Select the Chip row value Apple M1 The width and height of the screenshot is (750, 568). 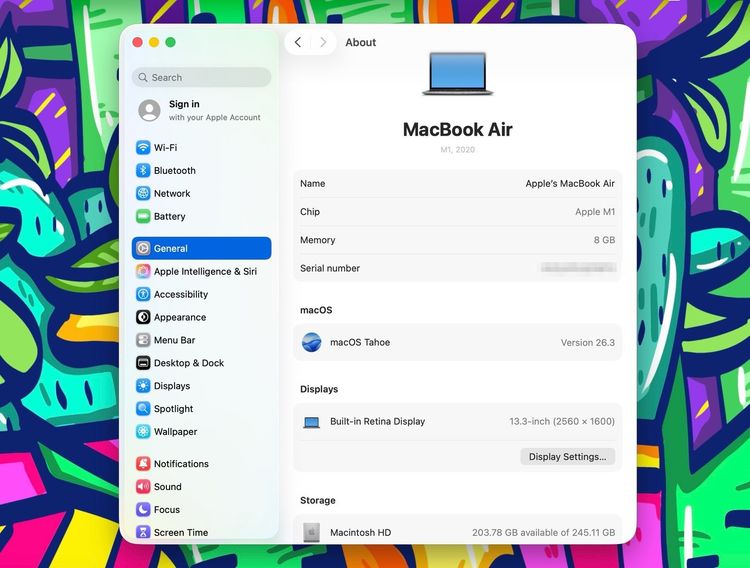point(595,212)
